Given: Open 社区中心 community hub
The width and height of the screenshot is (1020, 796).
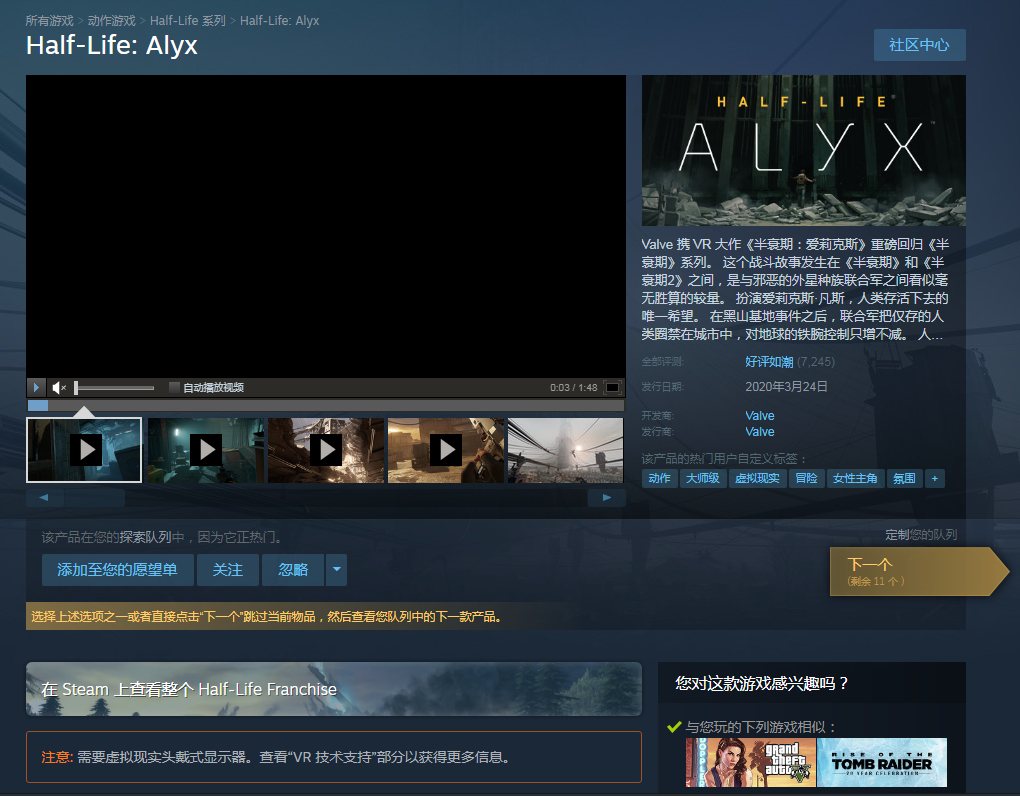Looking at the screenshot, I should 919,45.
